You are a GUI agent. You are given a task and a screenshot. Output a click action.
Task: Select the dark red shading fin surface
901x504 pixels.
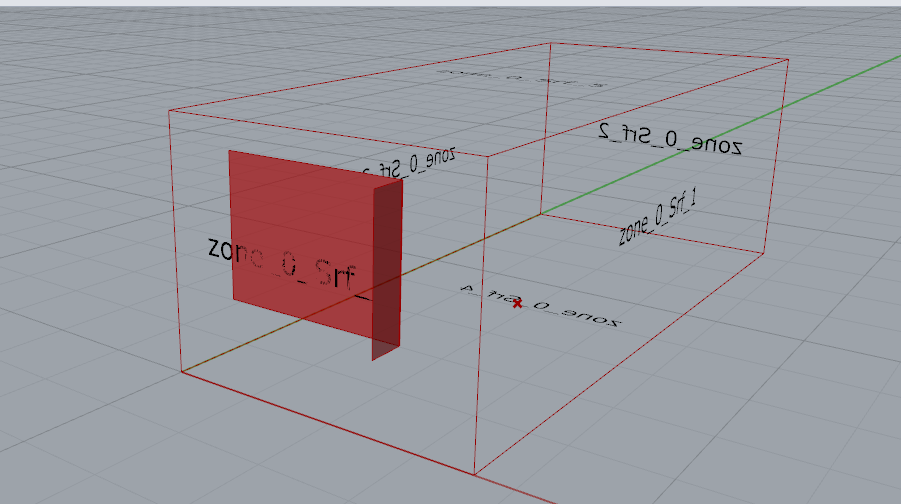pyautogui.click(x=387, y=270)
